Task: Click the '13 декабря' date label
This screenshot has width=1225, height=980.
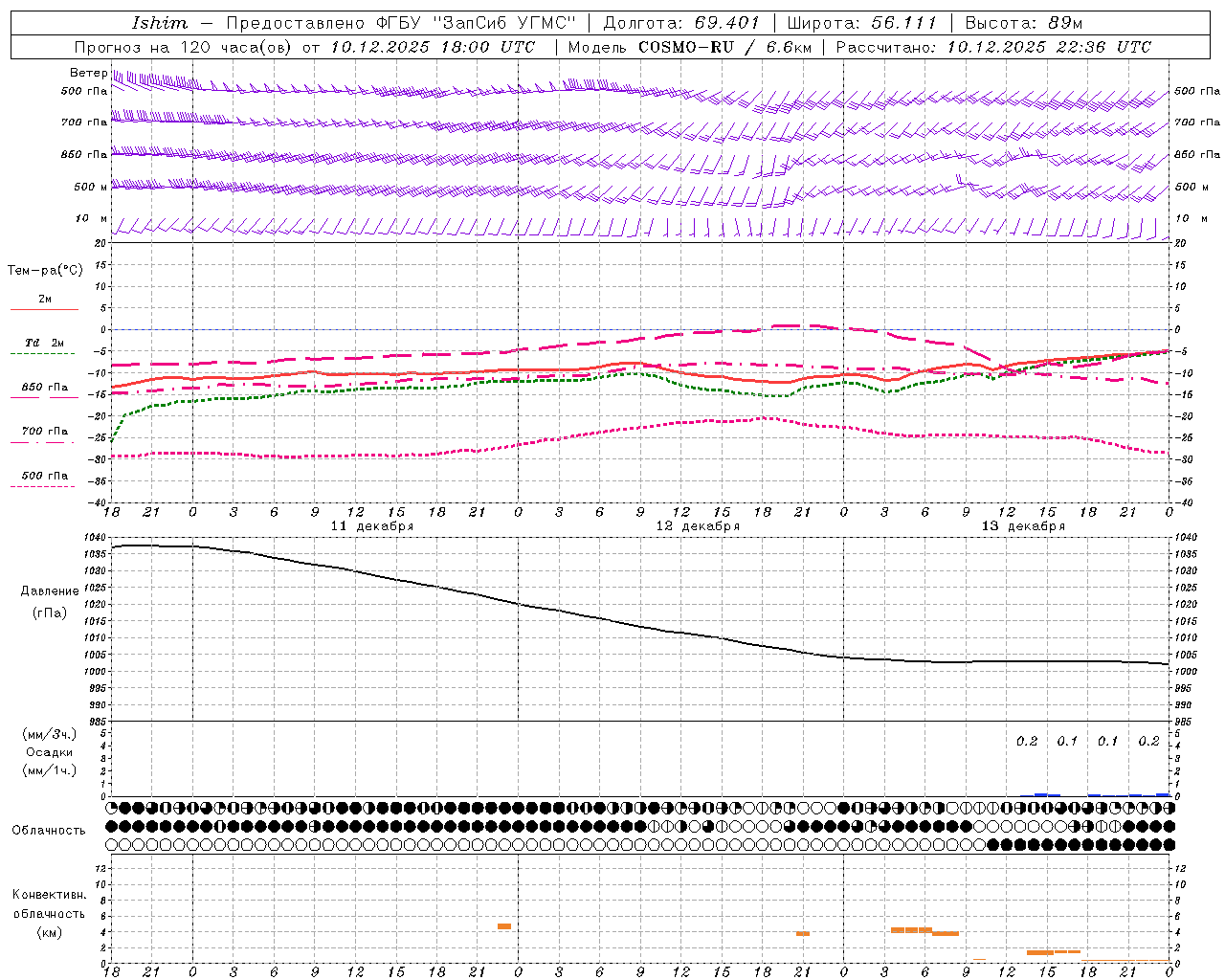Action: point(1023,526)
